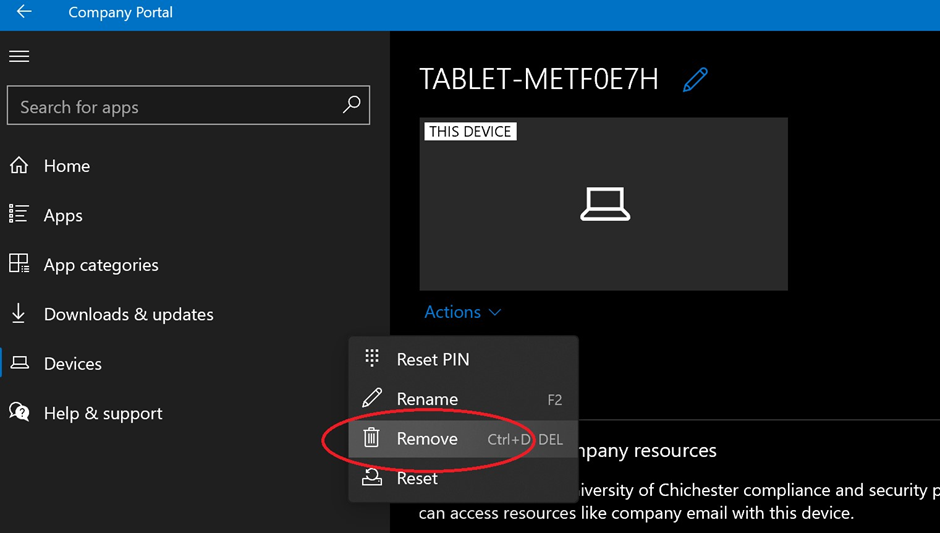Focus the Search for apps field
940x533 pixels.
[x=188, y=106]
